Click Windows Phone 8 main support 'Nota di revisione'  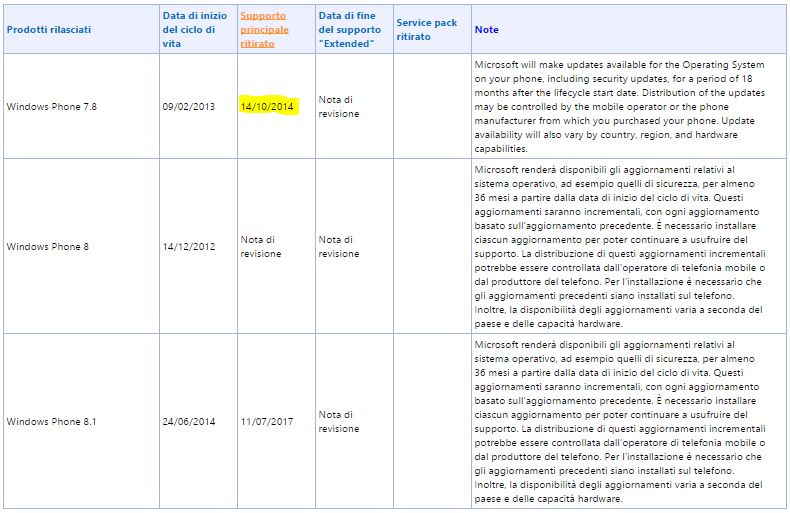[260, 247]
